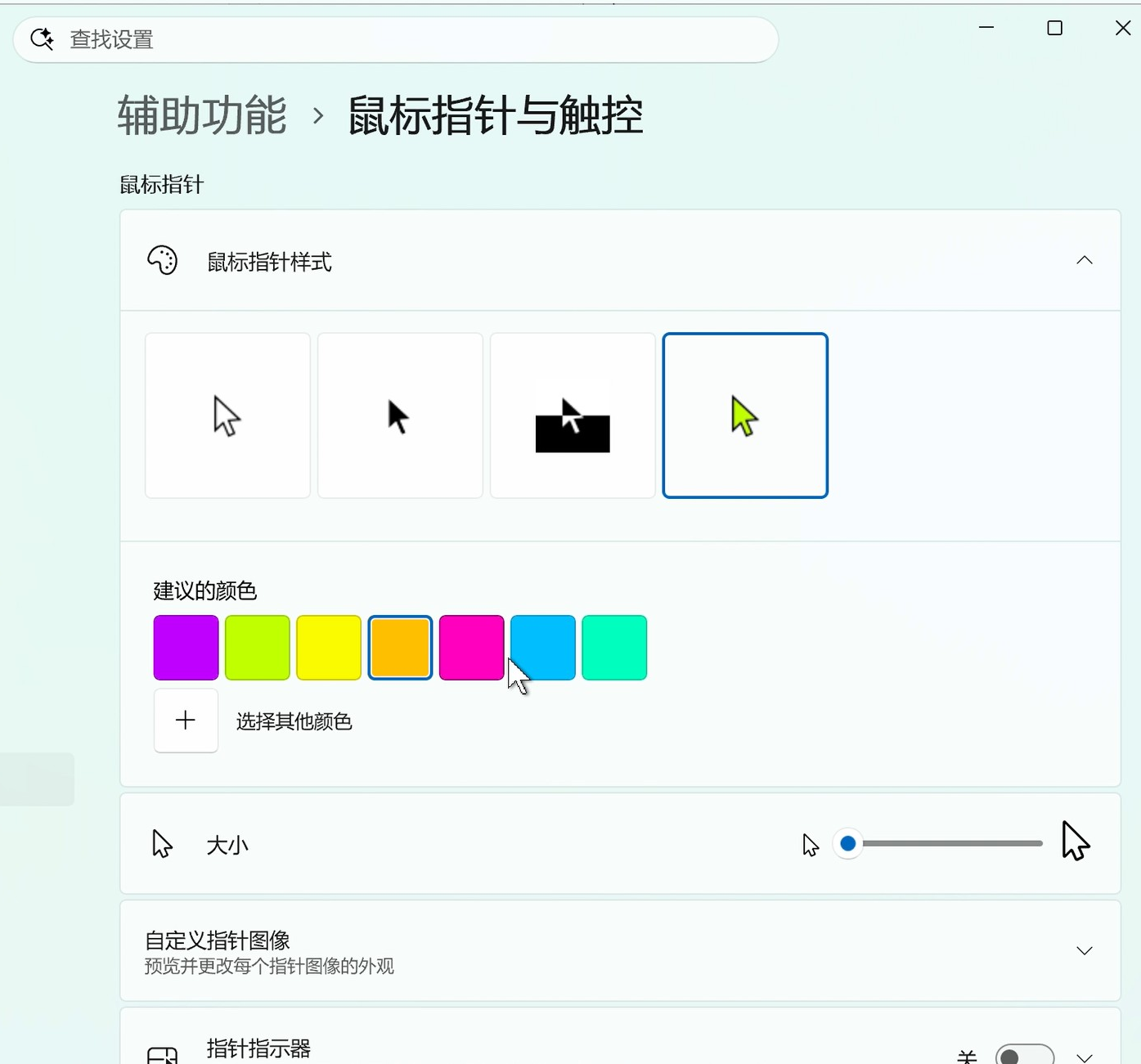Click the 选择其他颜色 label
Screen dimensions: 1141x1064
click(x=294, y=721)
